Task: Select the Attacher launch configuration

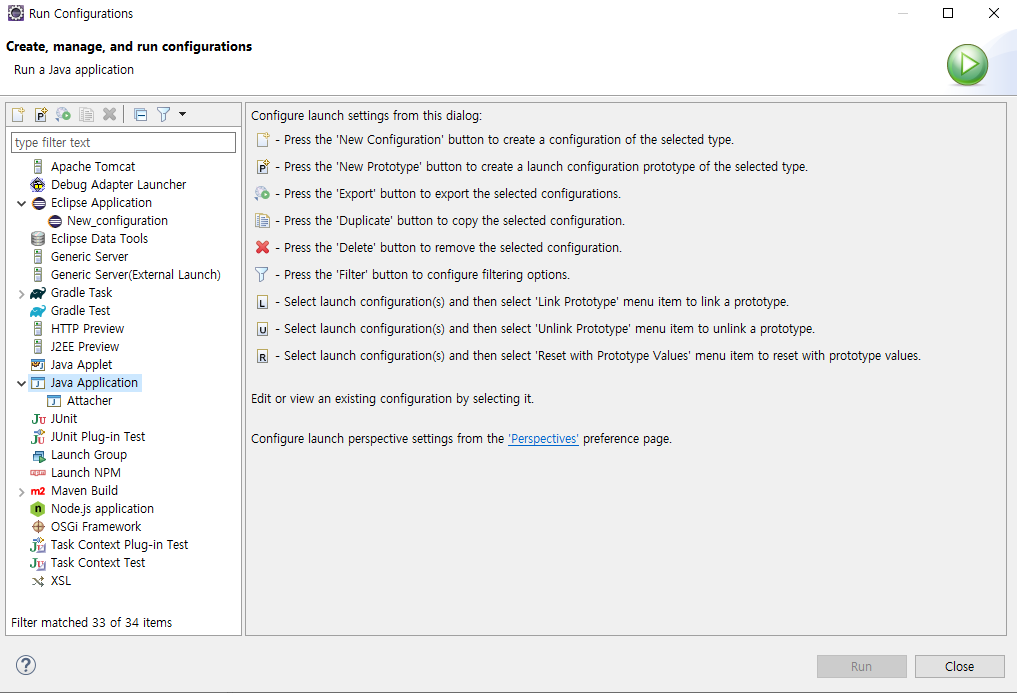Action: [89, 401]
